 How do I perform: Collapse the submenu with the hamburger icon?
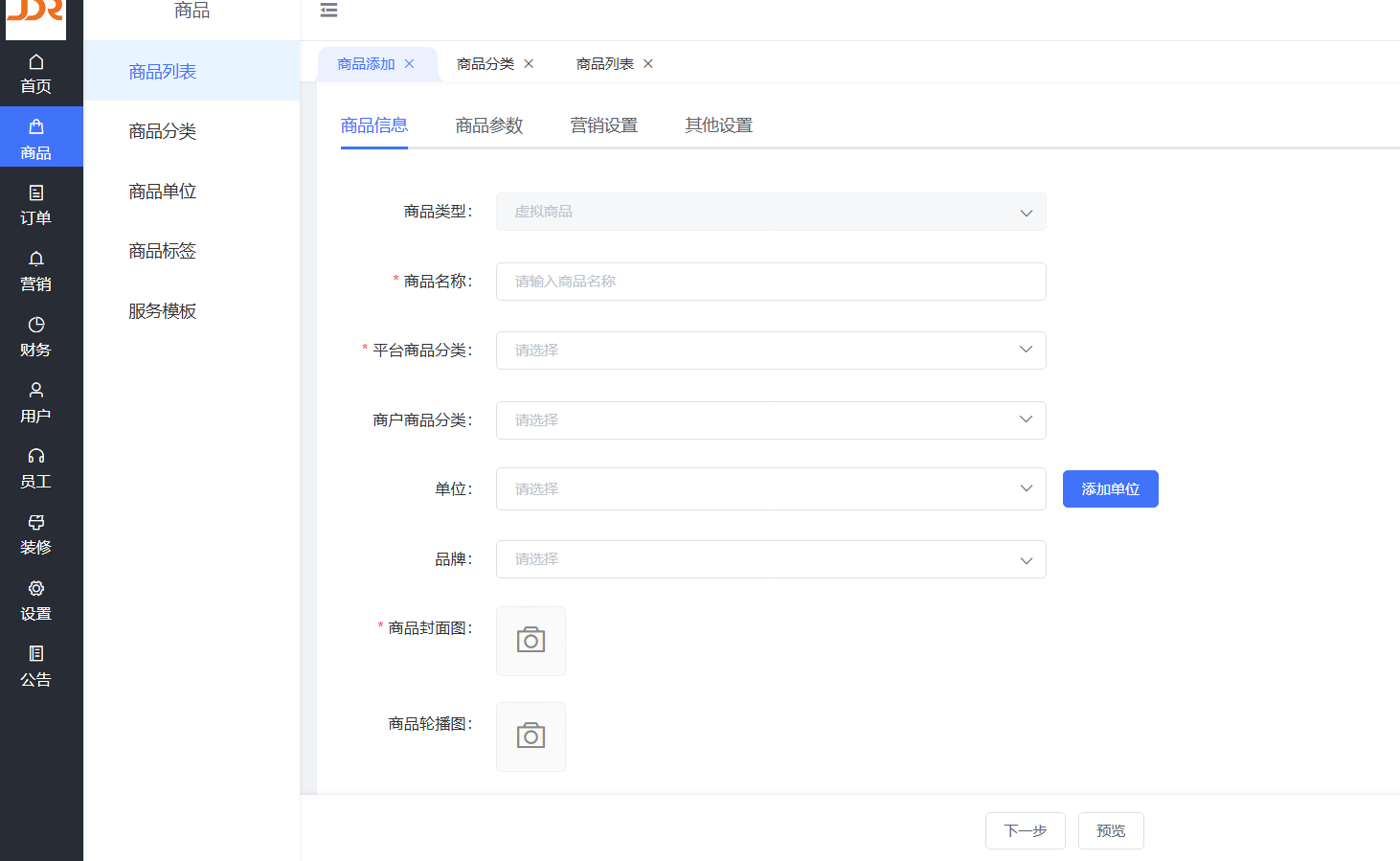click(x=328, y=11)
